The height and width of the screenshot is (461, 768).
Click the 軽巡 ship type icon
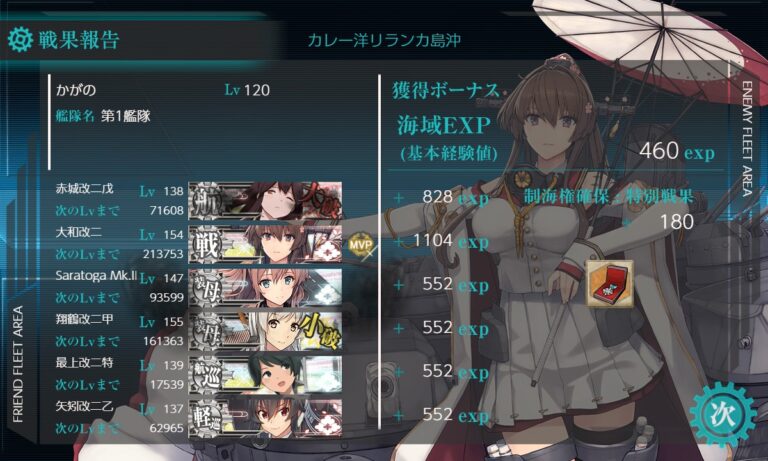click(207, 419)
